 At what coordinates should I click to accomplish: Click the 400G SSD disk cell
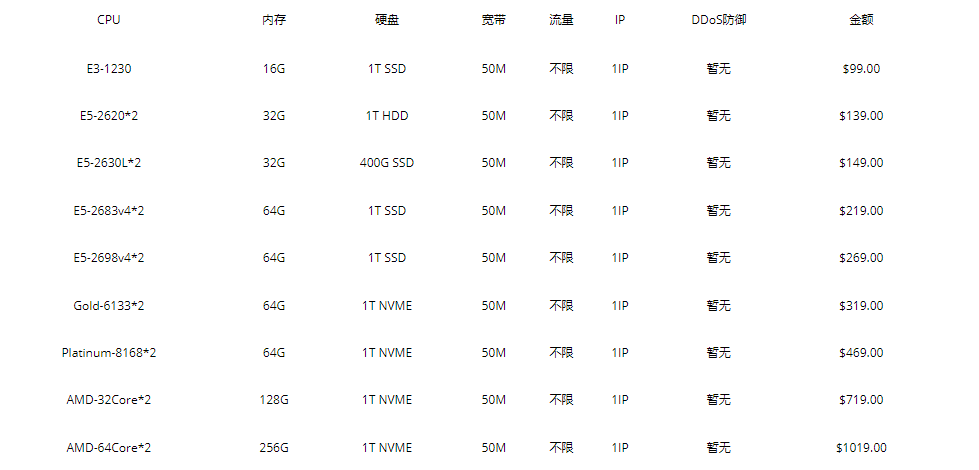(x=386, y=163)
